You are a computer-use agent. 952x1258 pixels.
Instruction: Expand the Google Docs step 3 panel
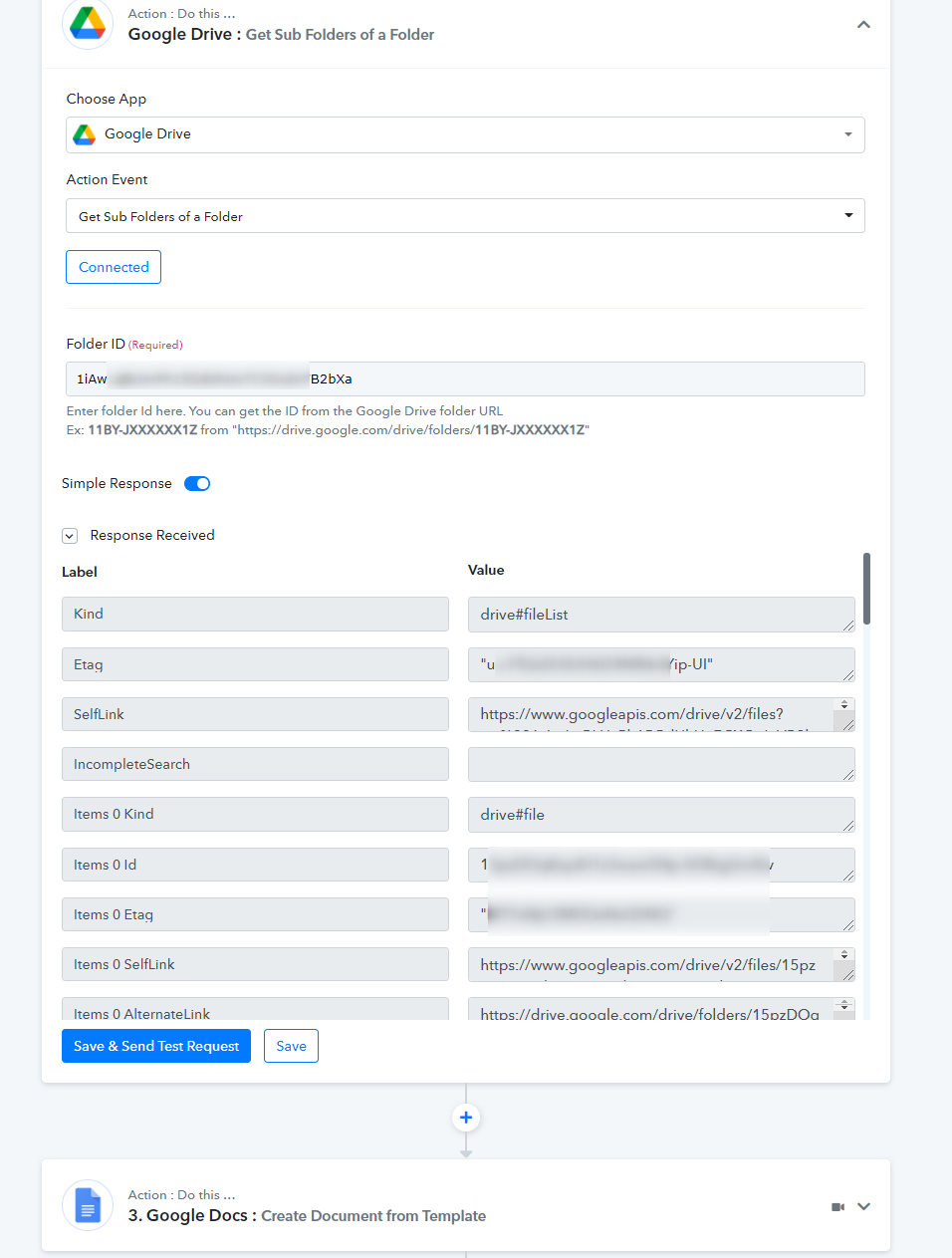(x=863, y=1206)
